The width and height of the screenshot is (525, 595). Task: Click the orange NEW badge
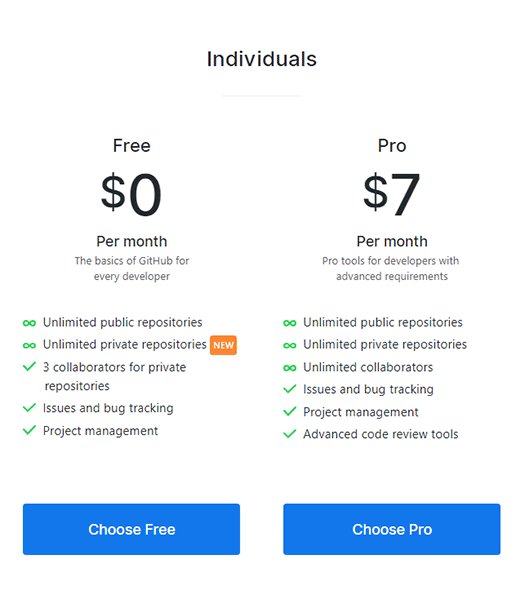[223, 345]
